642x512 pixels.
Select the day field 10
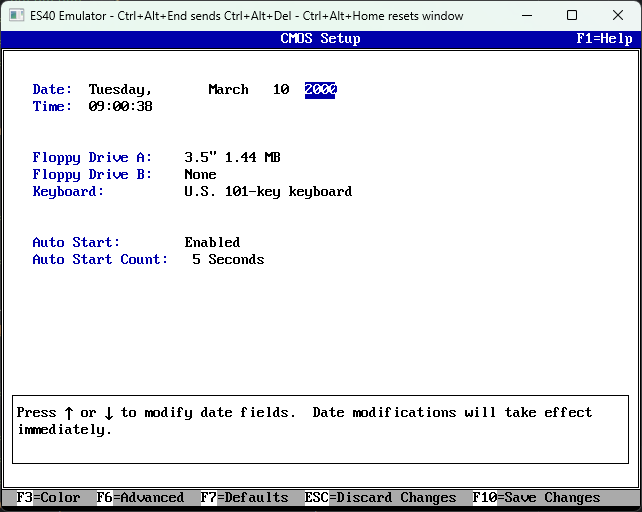pos(281,89)
